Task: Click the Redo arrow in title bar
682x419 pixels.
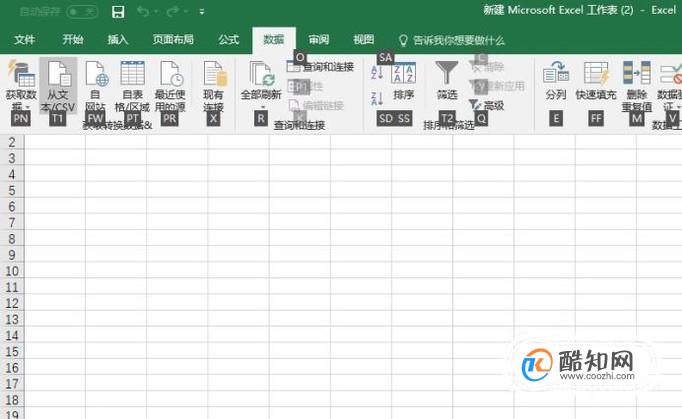Action: click(x=173, y=11)
